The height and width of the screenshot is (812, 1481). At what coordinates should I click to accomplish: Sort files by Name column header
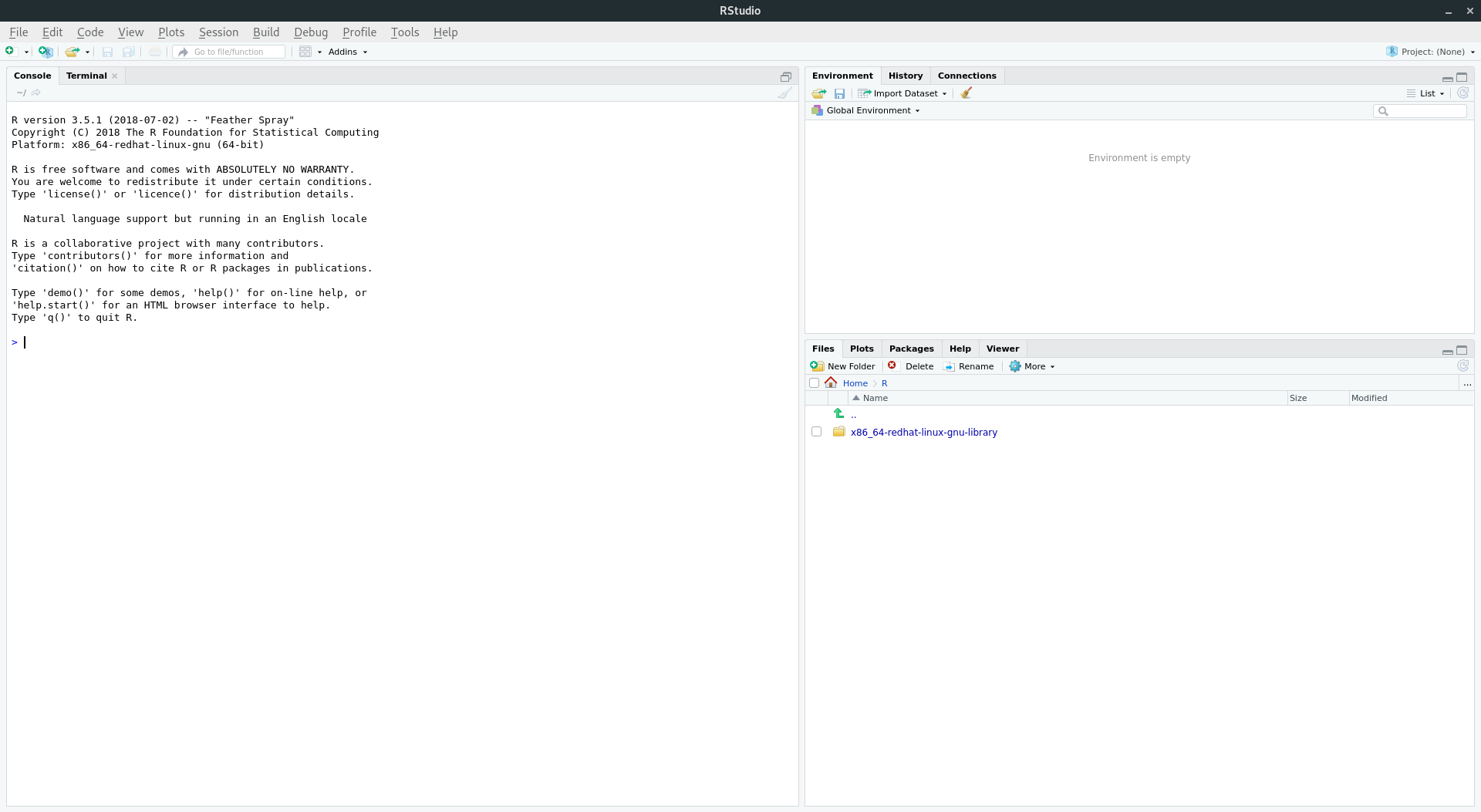point(1068,398)
